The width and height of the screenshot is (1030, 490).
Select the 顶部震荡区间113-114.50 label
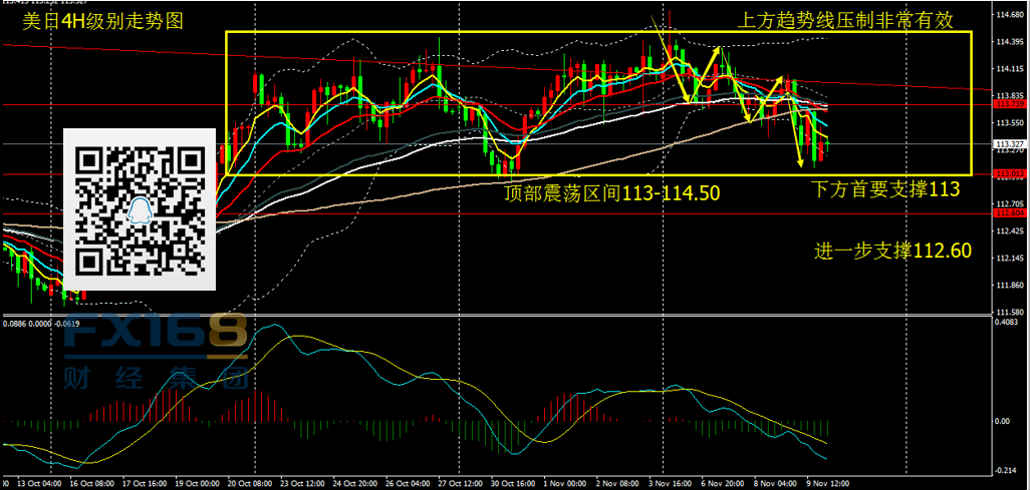tap(612, 193)
